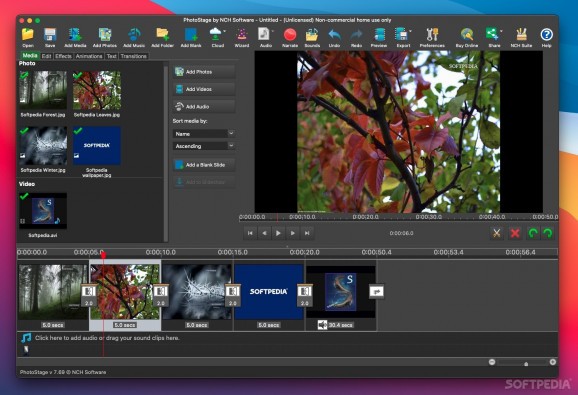This screenshot has width=578, height=395.
Task: Click Add Photos in the top toolbar
Action: pyautogui.click(x=105, y=37)
